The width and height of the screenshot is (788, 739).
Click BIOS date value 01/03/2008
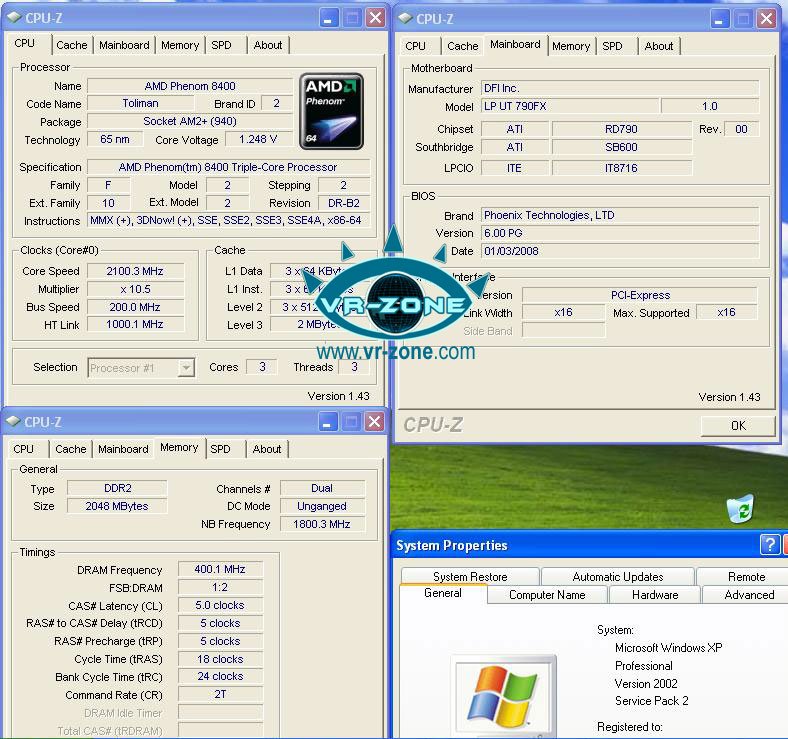(620, 251)
